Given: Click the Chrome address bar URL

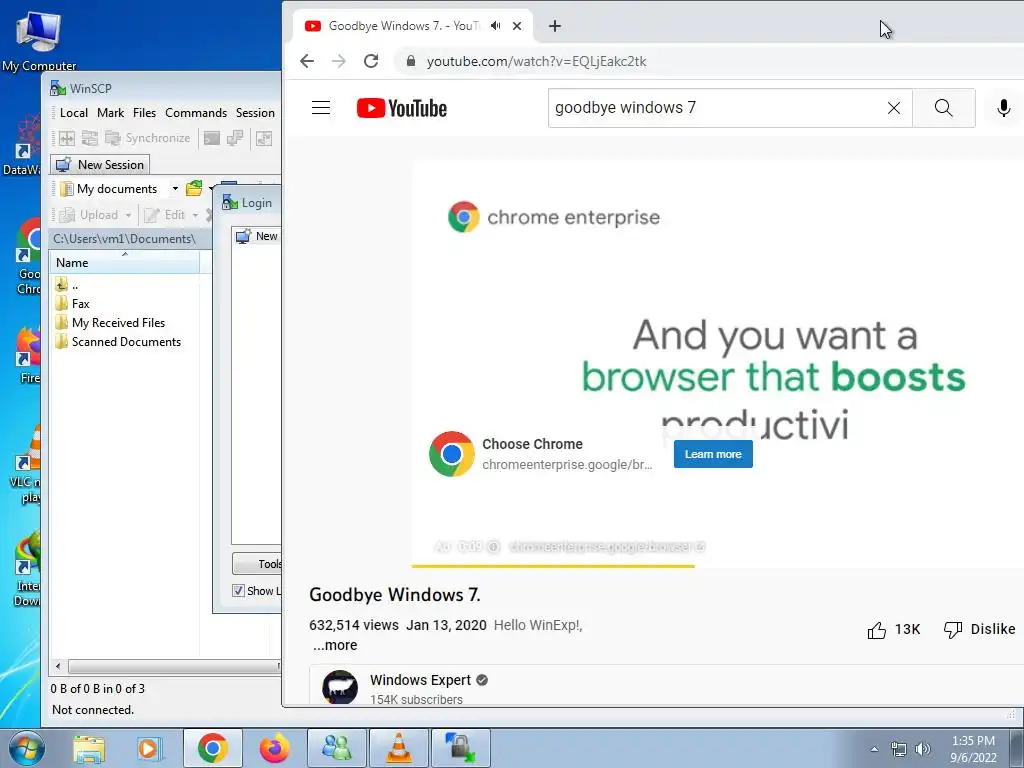Looking at the screenshot, I should [x=537, y=61].
